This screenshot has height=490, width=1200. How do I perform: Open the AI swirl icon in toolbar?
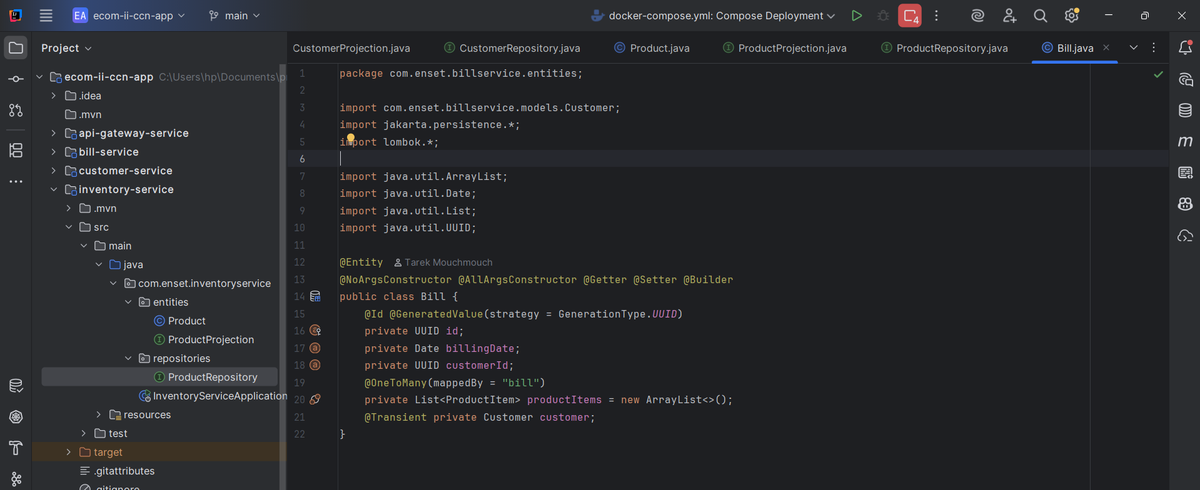point(978,16)
